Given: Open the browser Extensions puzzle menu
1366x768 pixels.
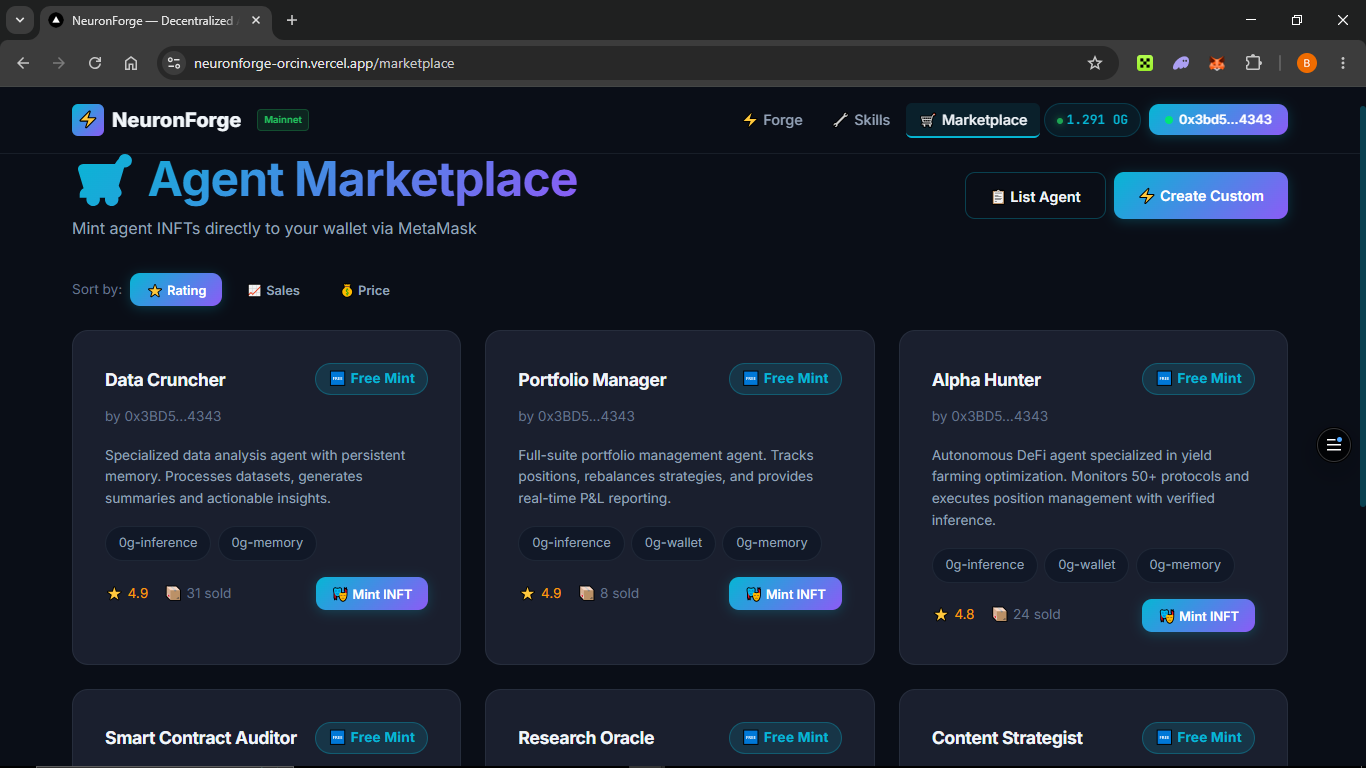Looking at the screenshot, I should tap(1253, 63).
